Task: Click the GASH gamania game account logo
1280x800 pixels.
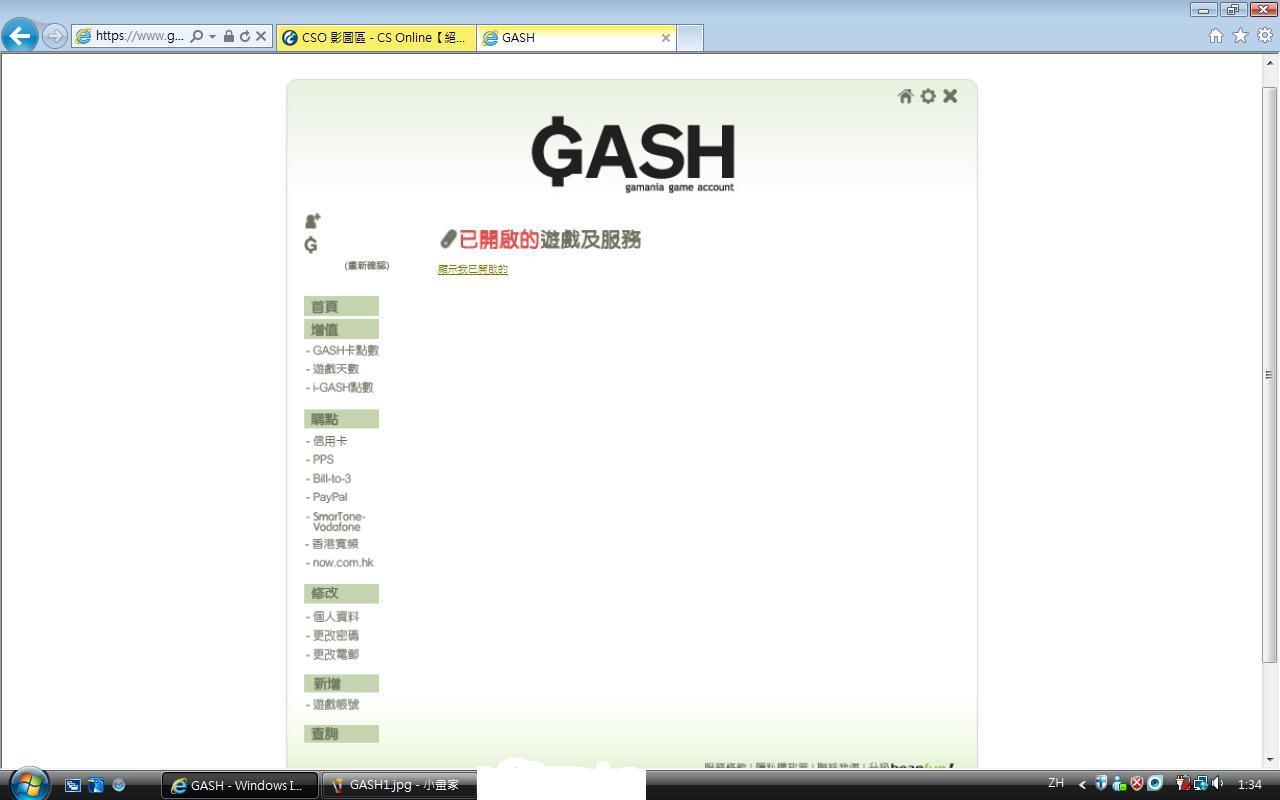Action: click(x=633, y=153)
